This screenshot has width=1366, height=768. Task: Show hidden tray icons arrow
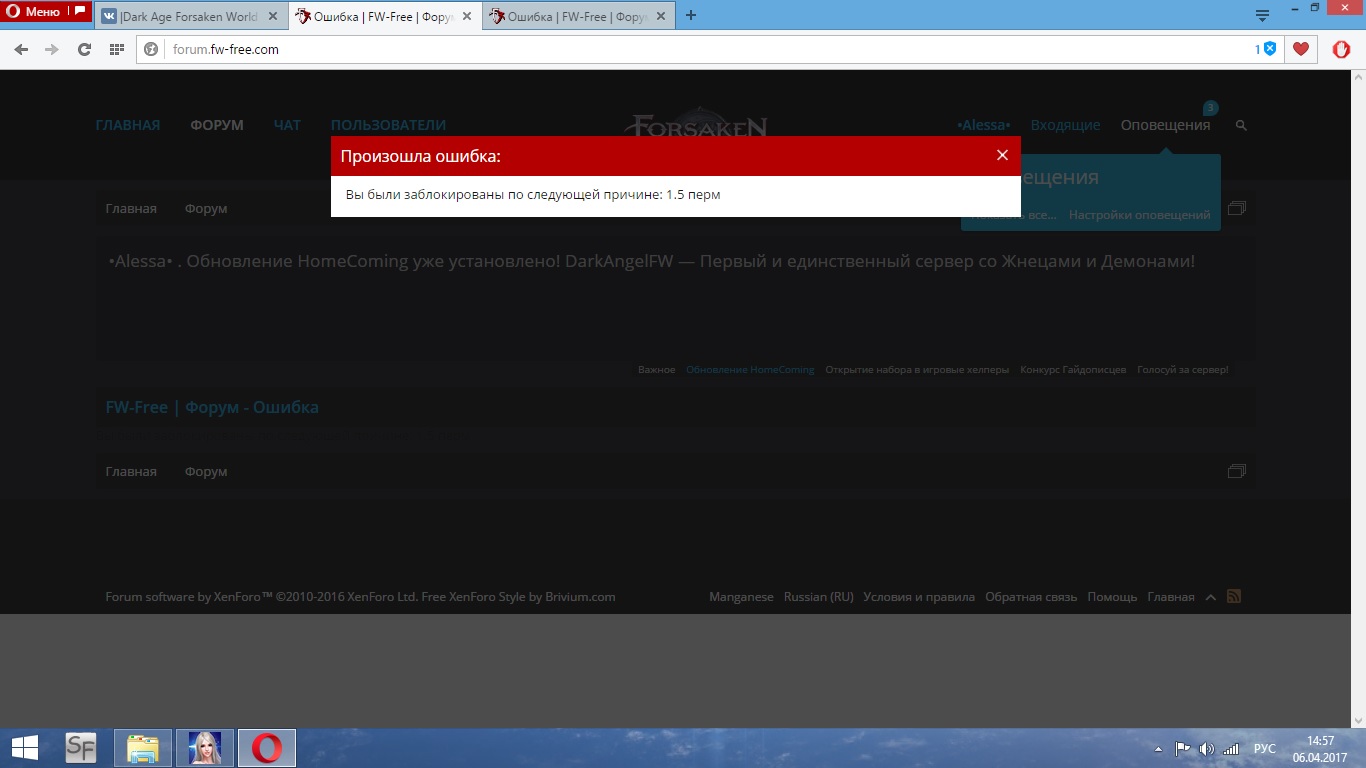coord(1158,749)
